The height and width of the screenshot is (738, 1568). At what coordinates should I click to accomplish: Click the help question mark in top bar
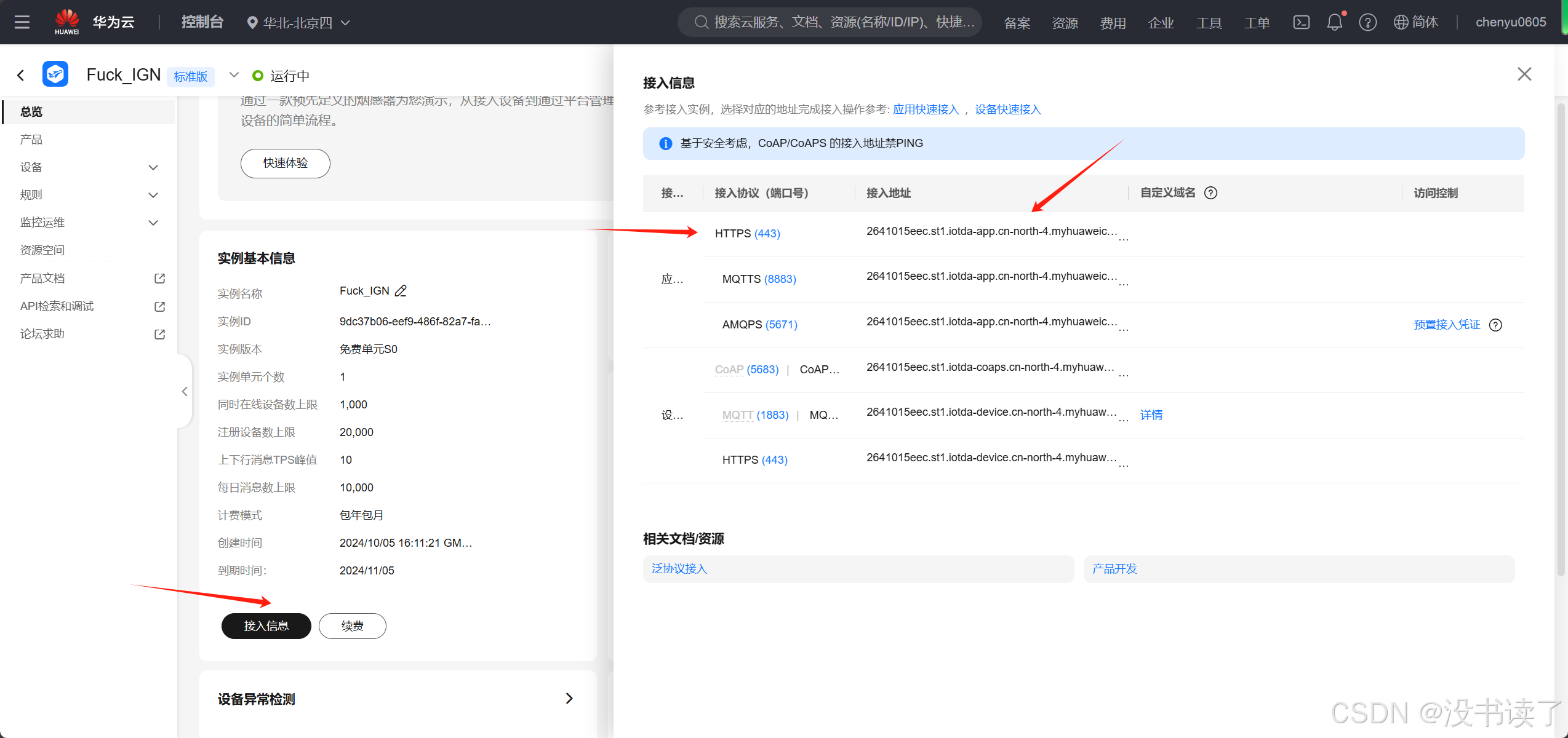click(x=1367, y=23)
